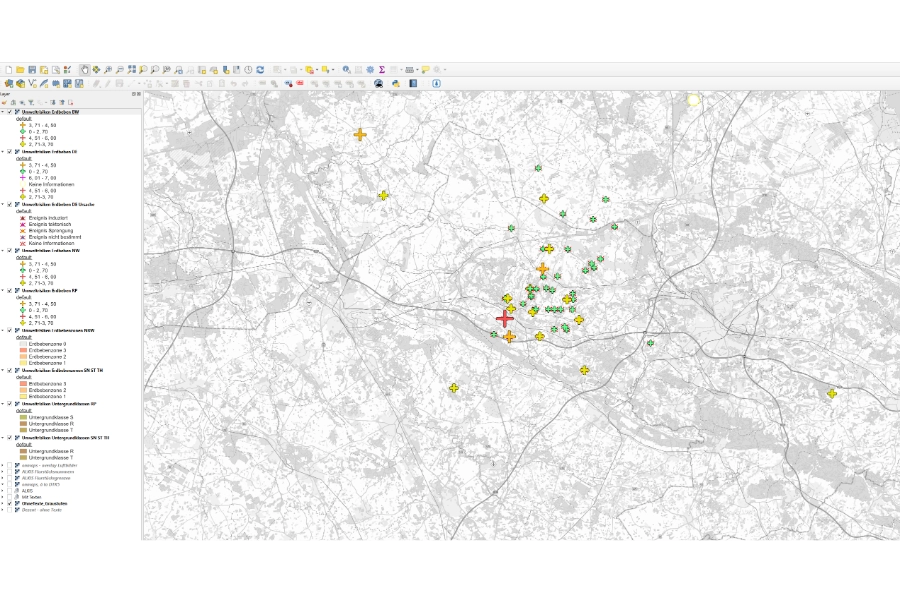The image size is (900, 600).
Task: Click the Untergrundklasse S swatch under RP layer
Action: click(23, 417)
